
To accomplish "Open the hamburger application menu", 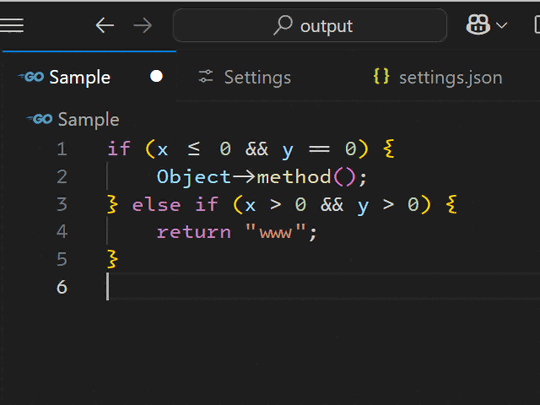I will (12, 25).
